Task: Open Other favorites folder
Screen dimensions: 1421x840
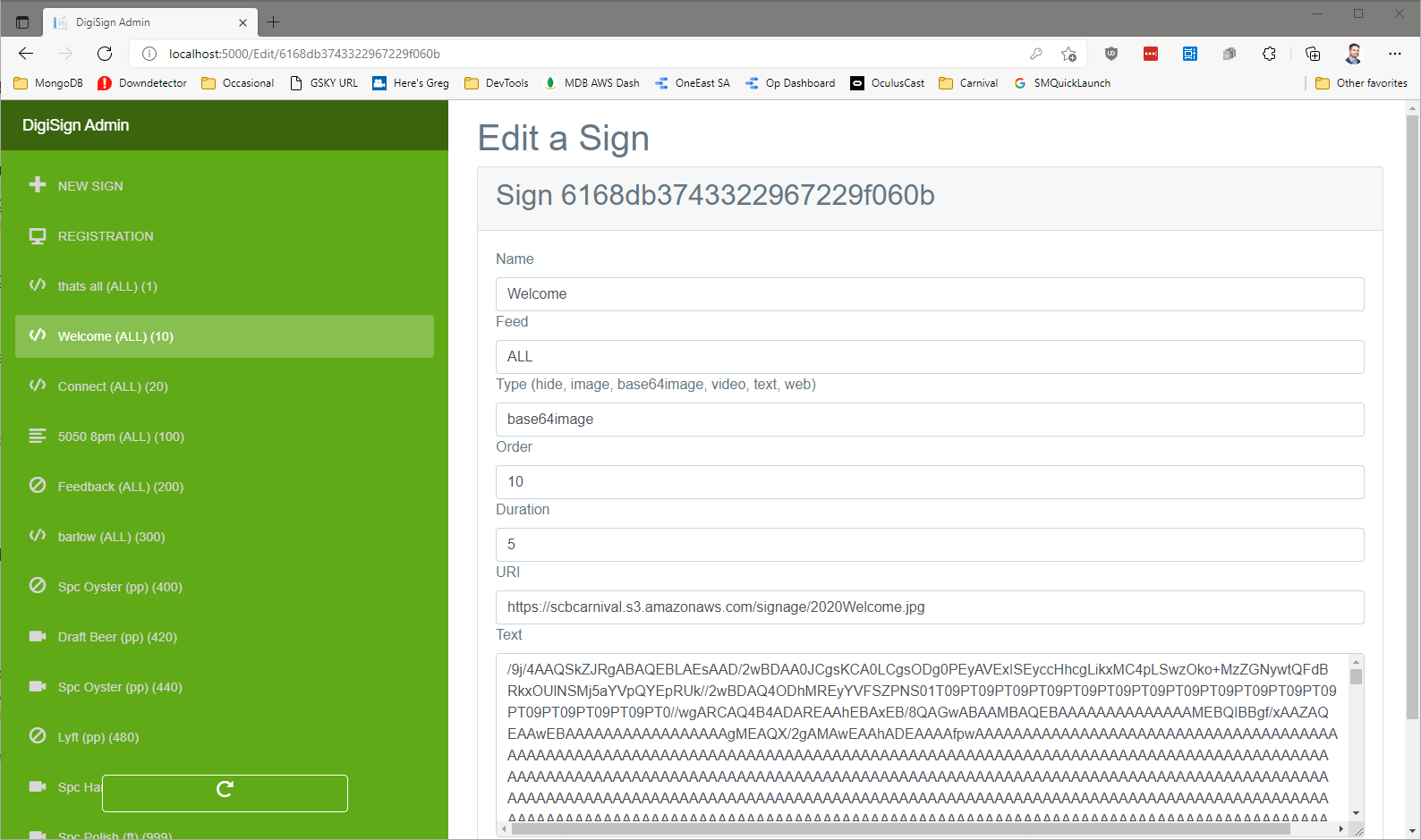Action: click(1361, 83)
